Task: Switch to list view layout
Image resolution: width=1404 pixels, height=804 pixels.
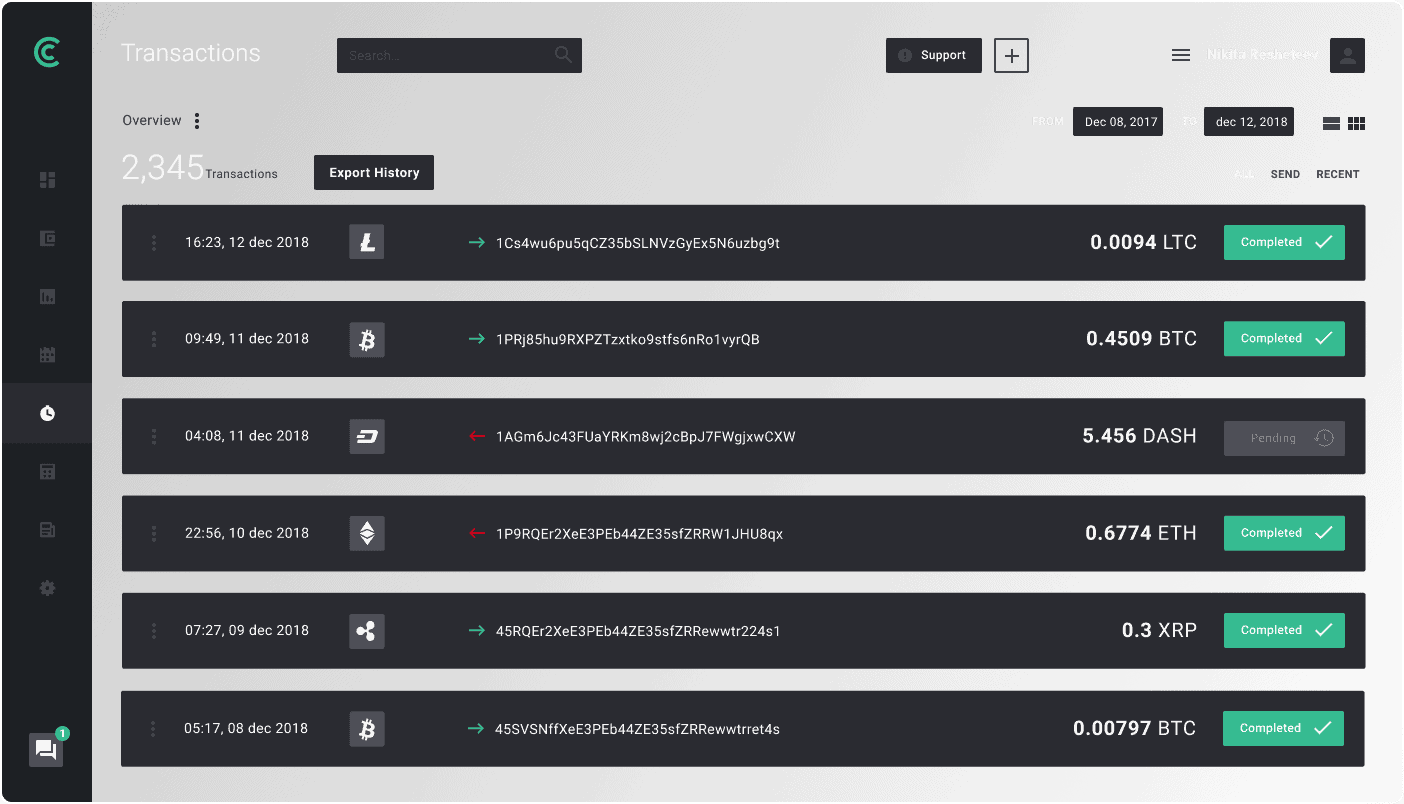Action: 1331,123
